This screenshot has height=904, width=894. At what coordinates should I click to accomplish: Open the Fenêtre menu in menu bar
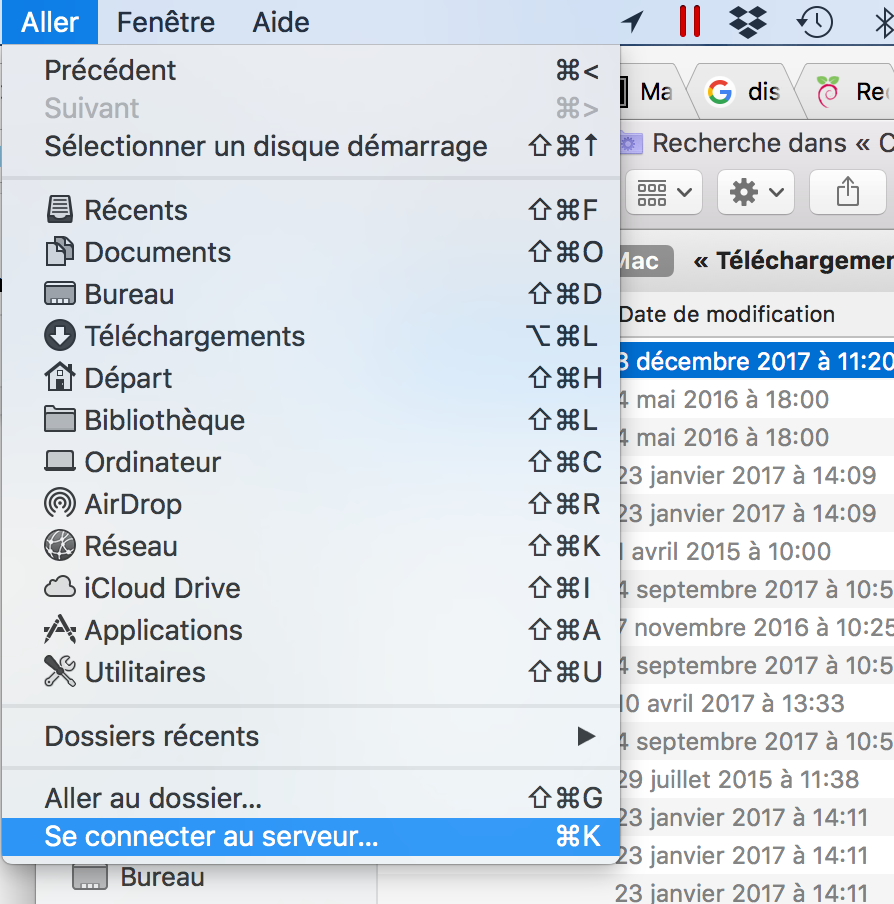(165, 22)
